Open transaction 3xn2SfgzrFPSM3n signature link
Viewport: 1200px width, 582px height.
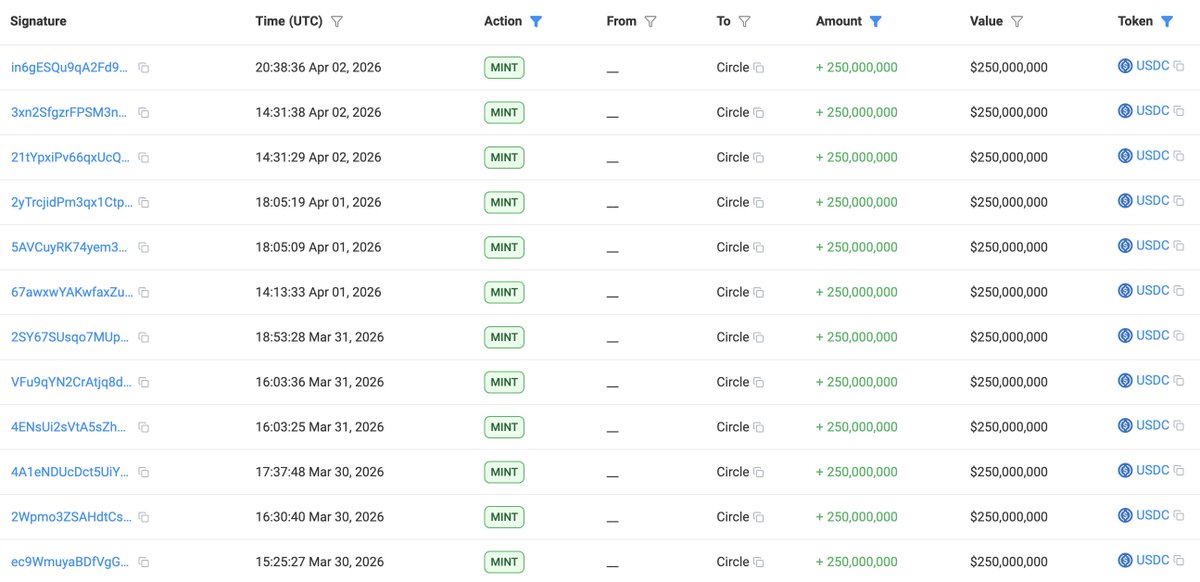[x=69, y=113]
